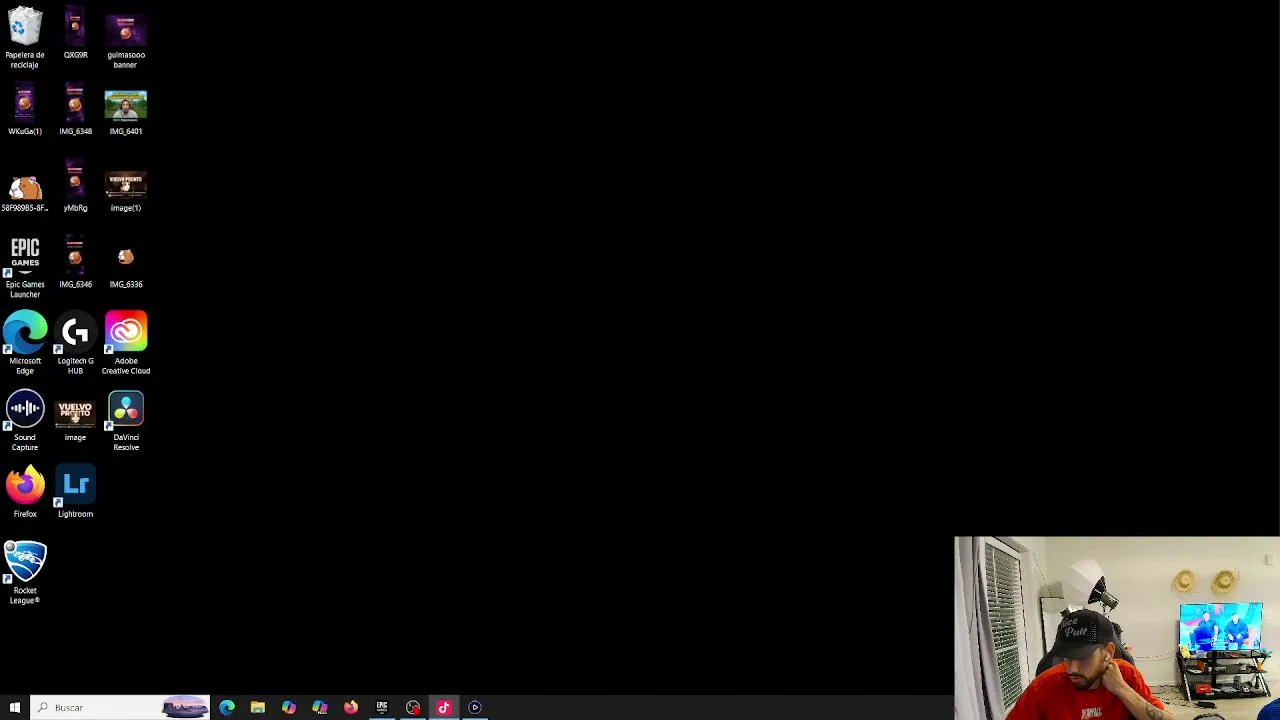Select the IMG_6336 desktop file
The height and width of the screenshot is (720, 1280).
pos(126,266)
